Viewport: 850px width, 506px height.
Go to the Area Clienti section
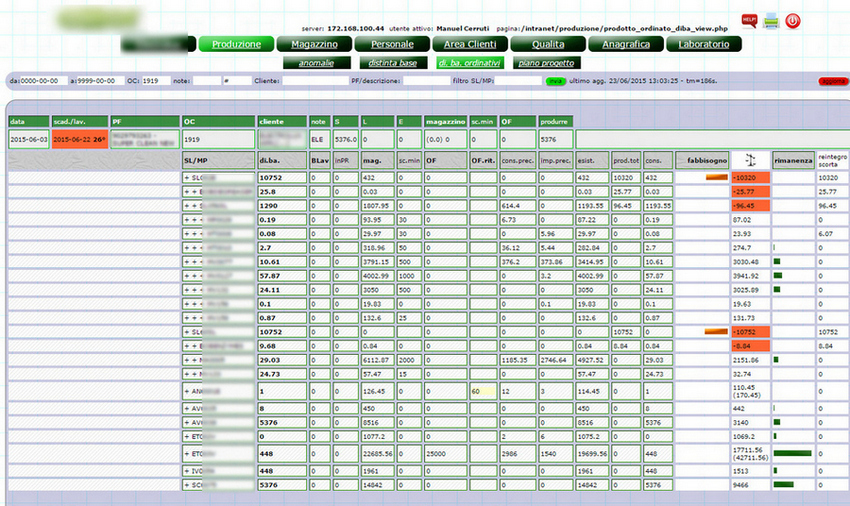pyautogui.click(x=468, y=44)
